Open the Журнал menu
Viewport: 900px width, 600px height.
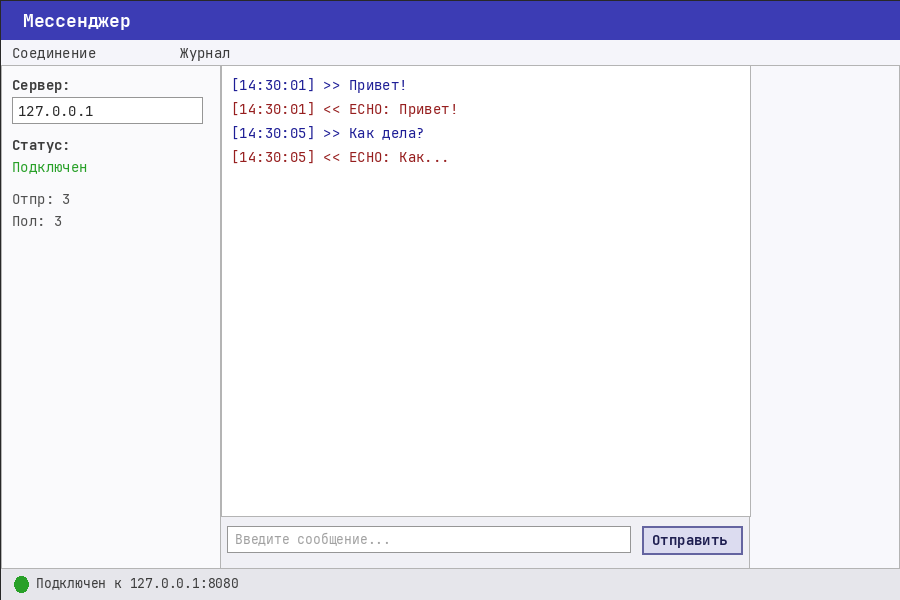coord(204,53)
